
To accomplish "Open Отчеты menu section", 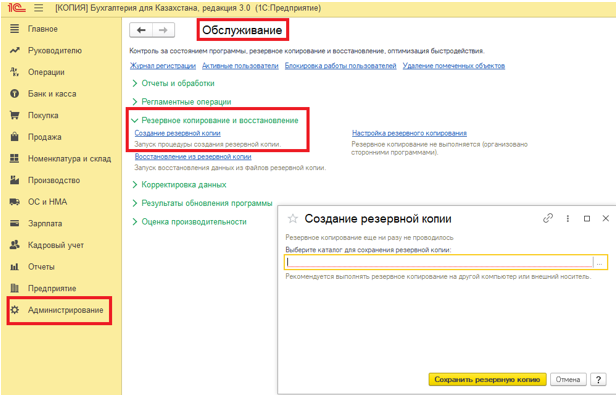I will pos(41,267).
